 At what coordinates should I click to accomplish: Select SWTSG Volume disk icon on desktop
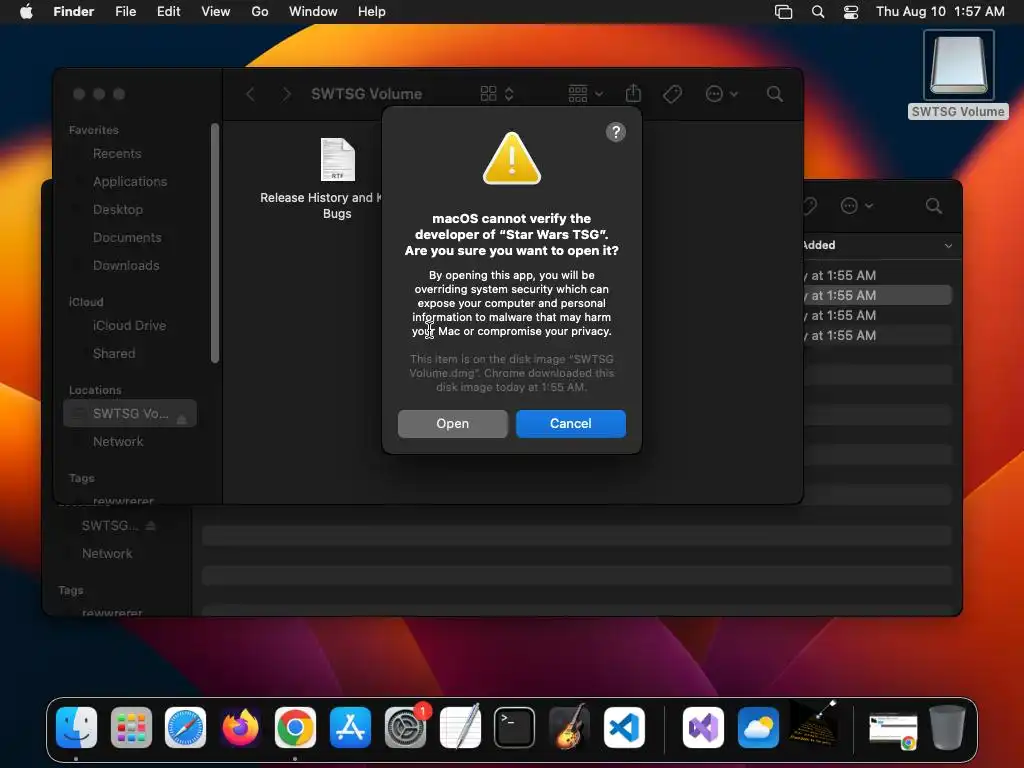coord(958,65)
